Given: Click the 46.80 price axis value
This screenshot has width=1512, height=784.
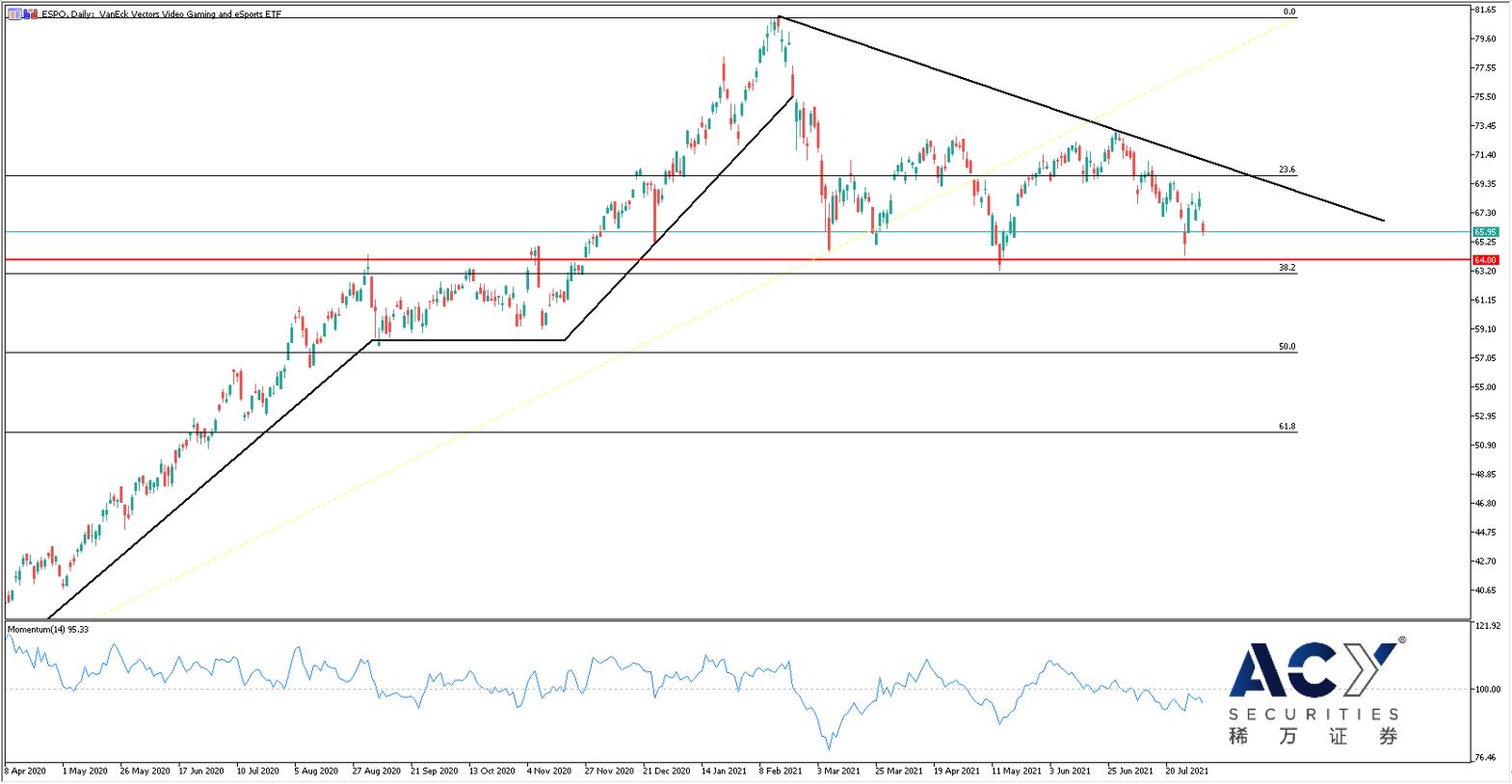Looking at the screenshot, I should (x=1485, y=503).
